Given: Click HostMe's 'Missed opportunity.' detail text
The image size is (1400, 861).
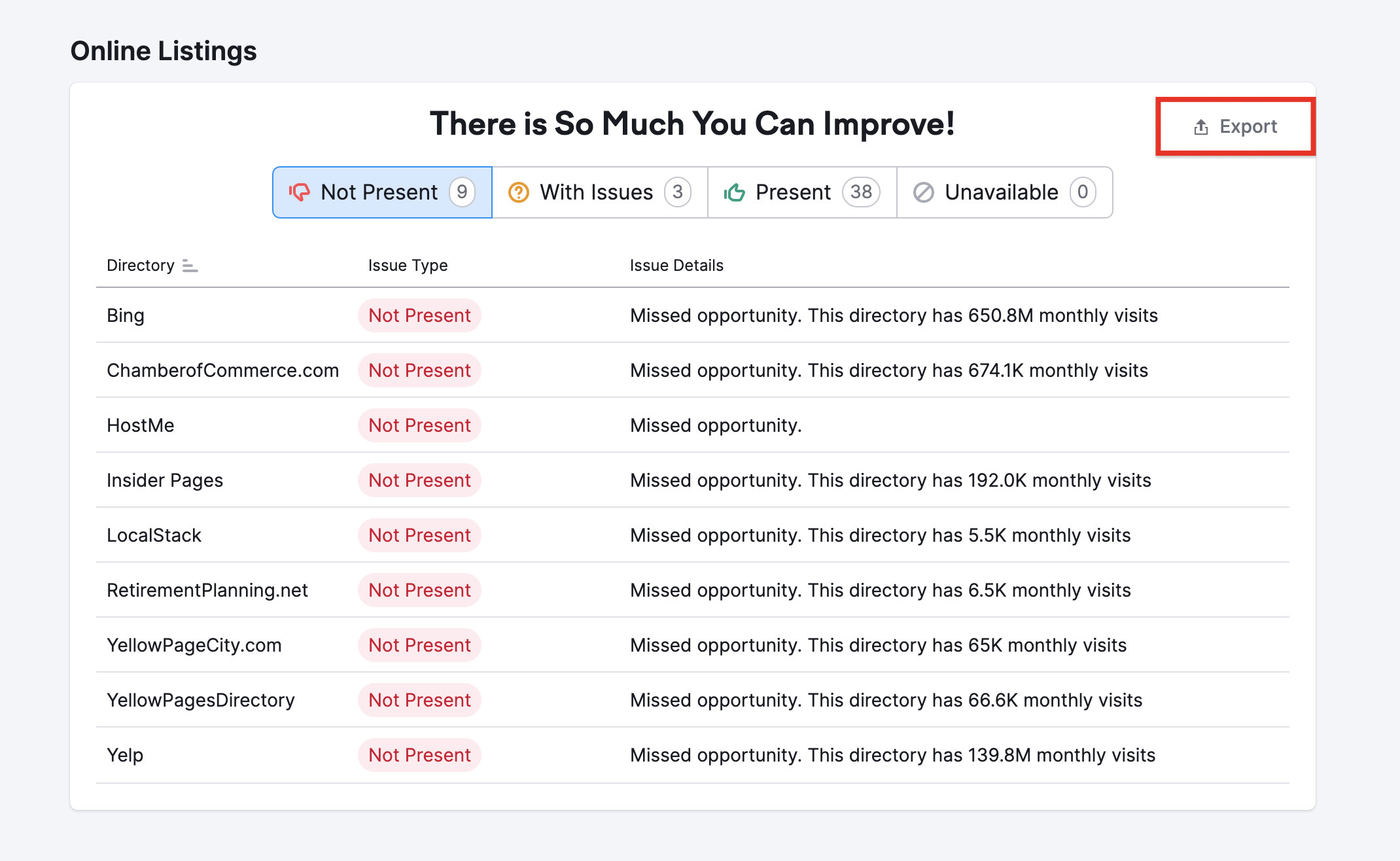Looking at the screenshot, I should point(716,425).
